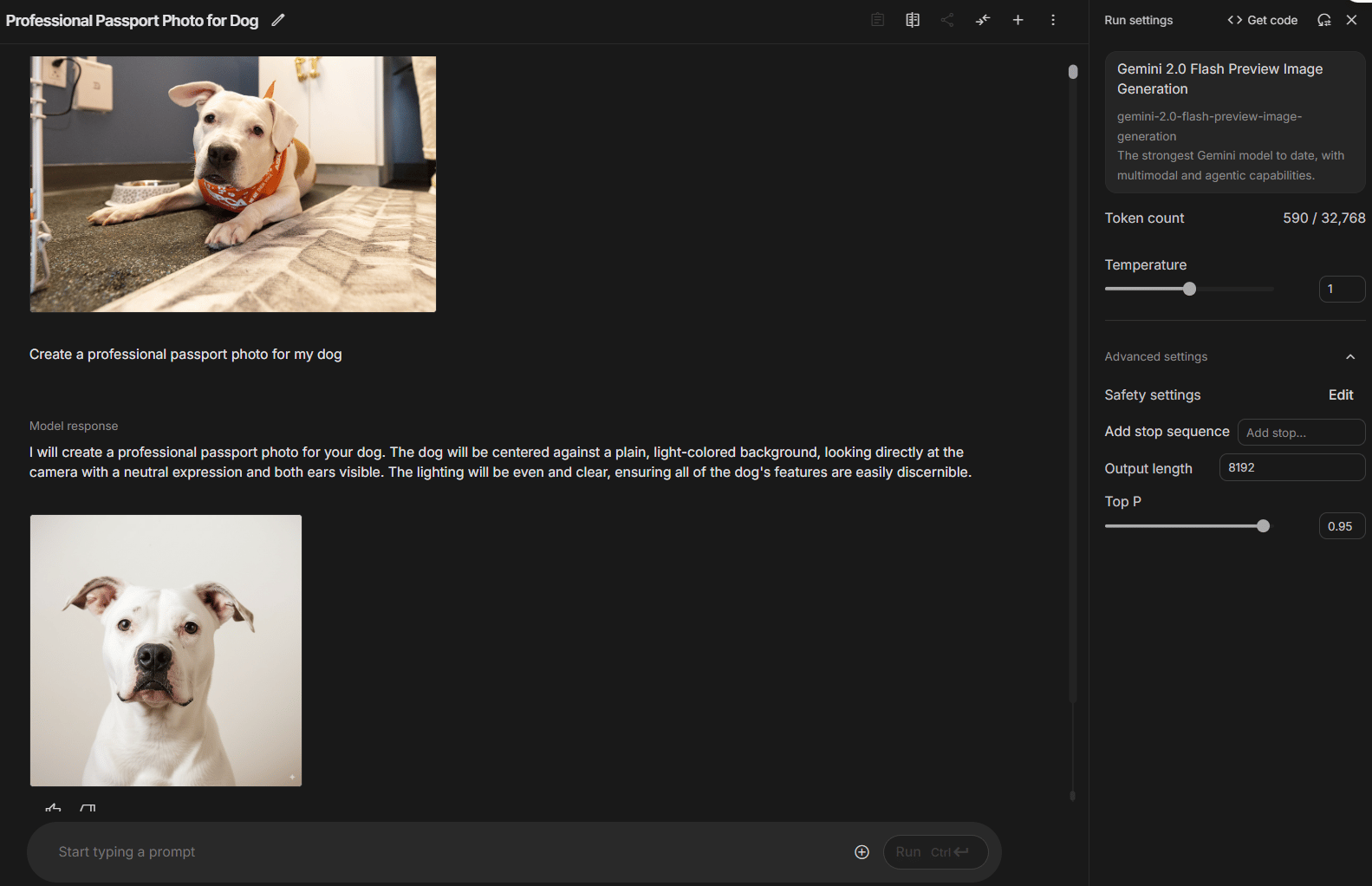Click the chat vertical scrollbar
Screen dimensions: 1372x886
pyautogui.click(x=1073, y=72)
